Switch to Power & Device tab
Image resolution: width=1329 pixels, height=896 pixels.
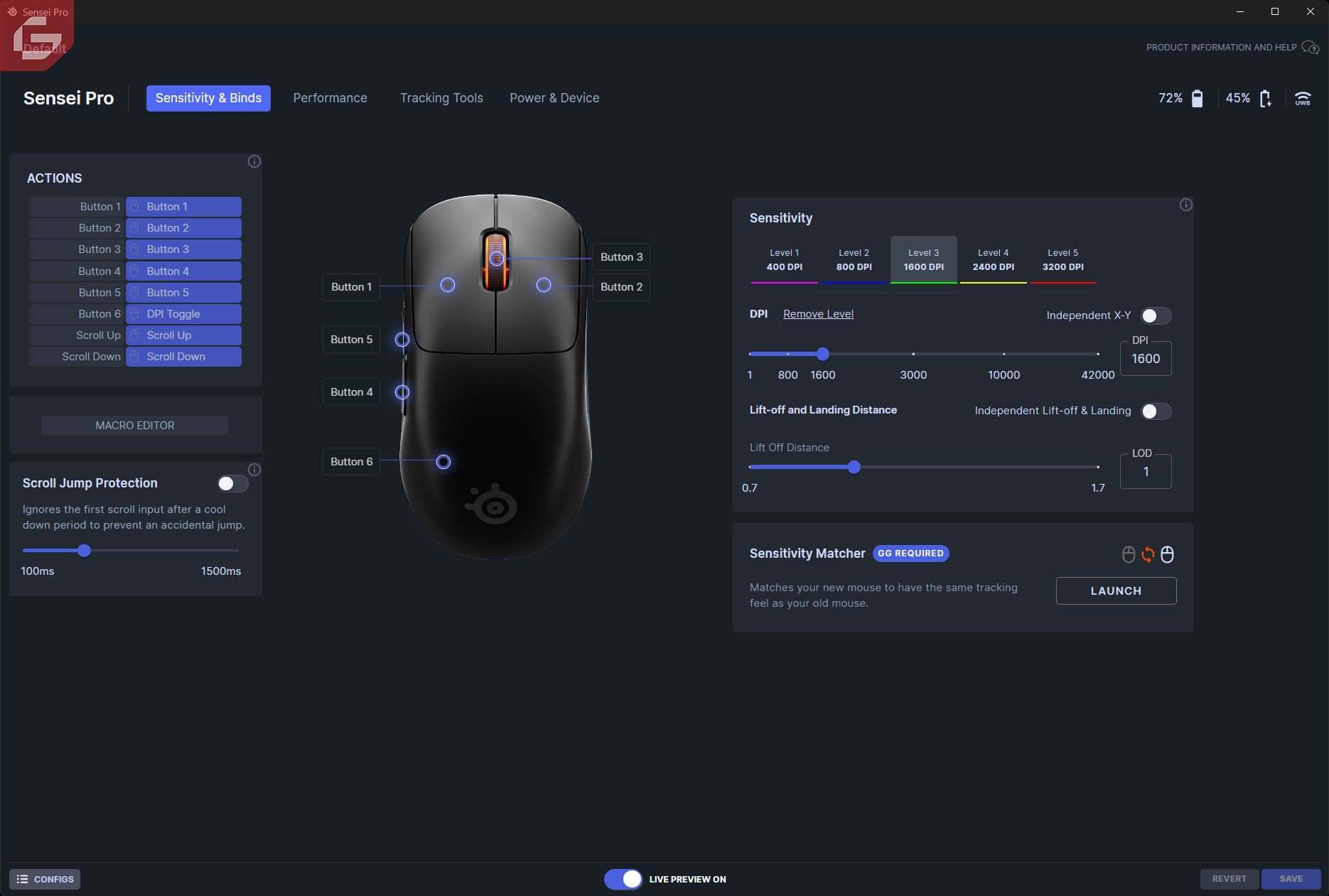pyautogui.click(x=554, y=98)
